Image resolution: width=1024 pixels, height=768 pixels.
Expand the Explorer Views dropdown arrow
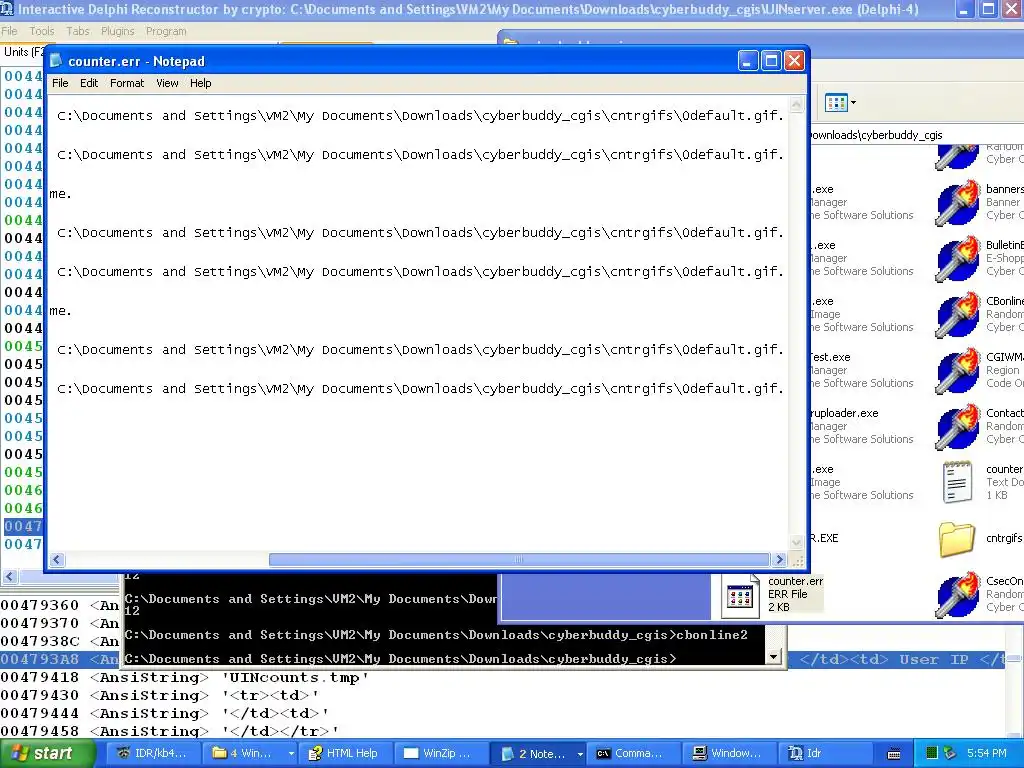tap(853, 103)
